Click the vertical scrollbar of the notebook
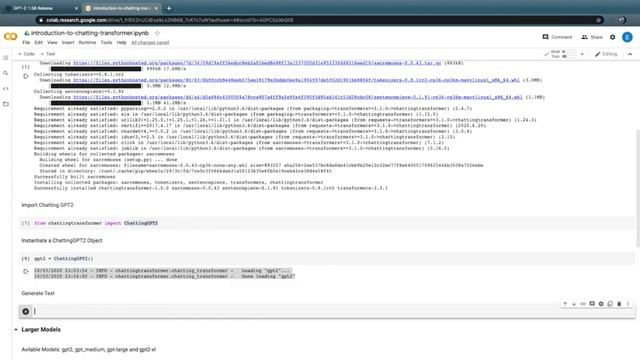This screenshot has width=640, height=360. (638, 188)
